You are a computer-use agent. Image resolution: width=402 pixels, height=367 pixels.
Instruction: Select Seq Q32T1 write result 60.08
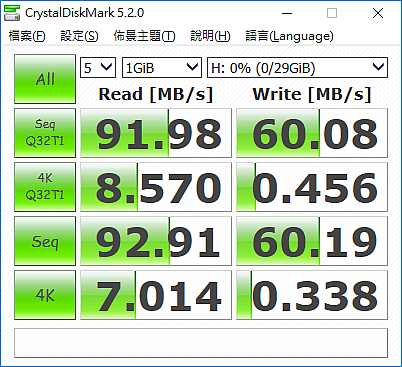tap(312, 133)
